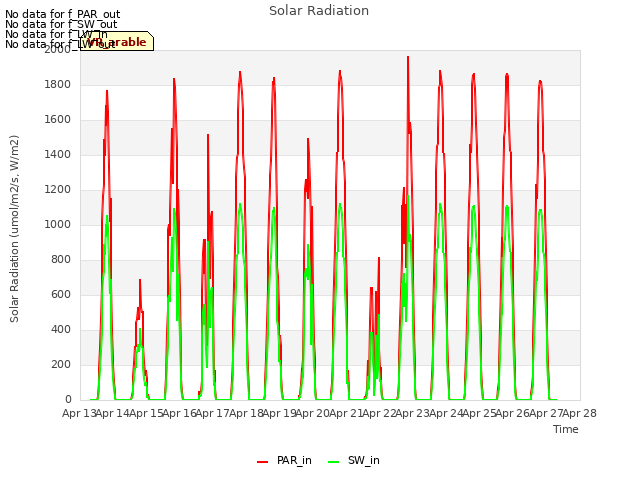640x480 pixels.
Task: Click the 200 y-axis tick label
Action: pos(61,364)
